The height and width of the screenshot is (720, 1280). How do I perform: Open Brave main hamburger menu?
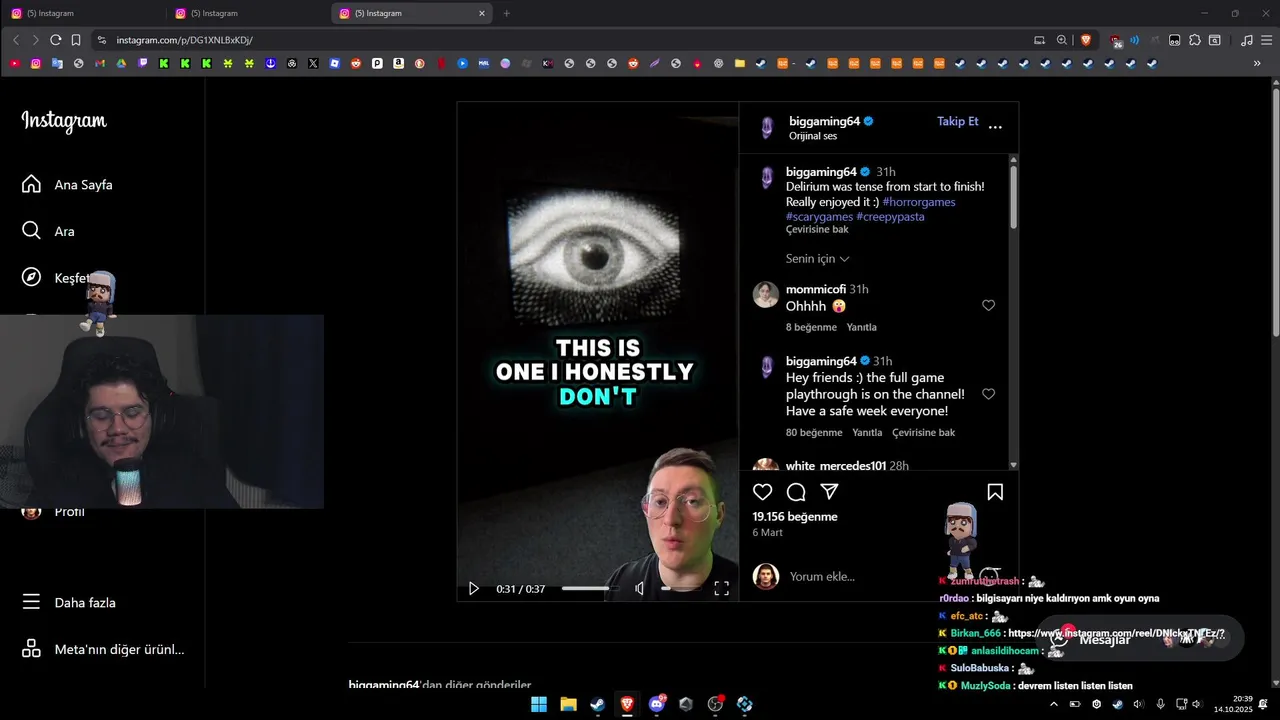click(1267, 40)
